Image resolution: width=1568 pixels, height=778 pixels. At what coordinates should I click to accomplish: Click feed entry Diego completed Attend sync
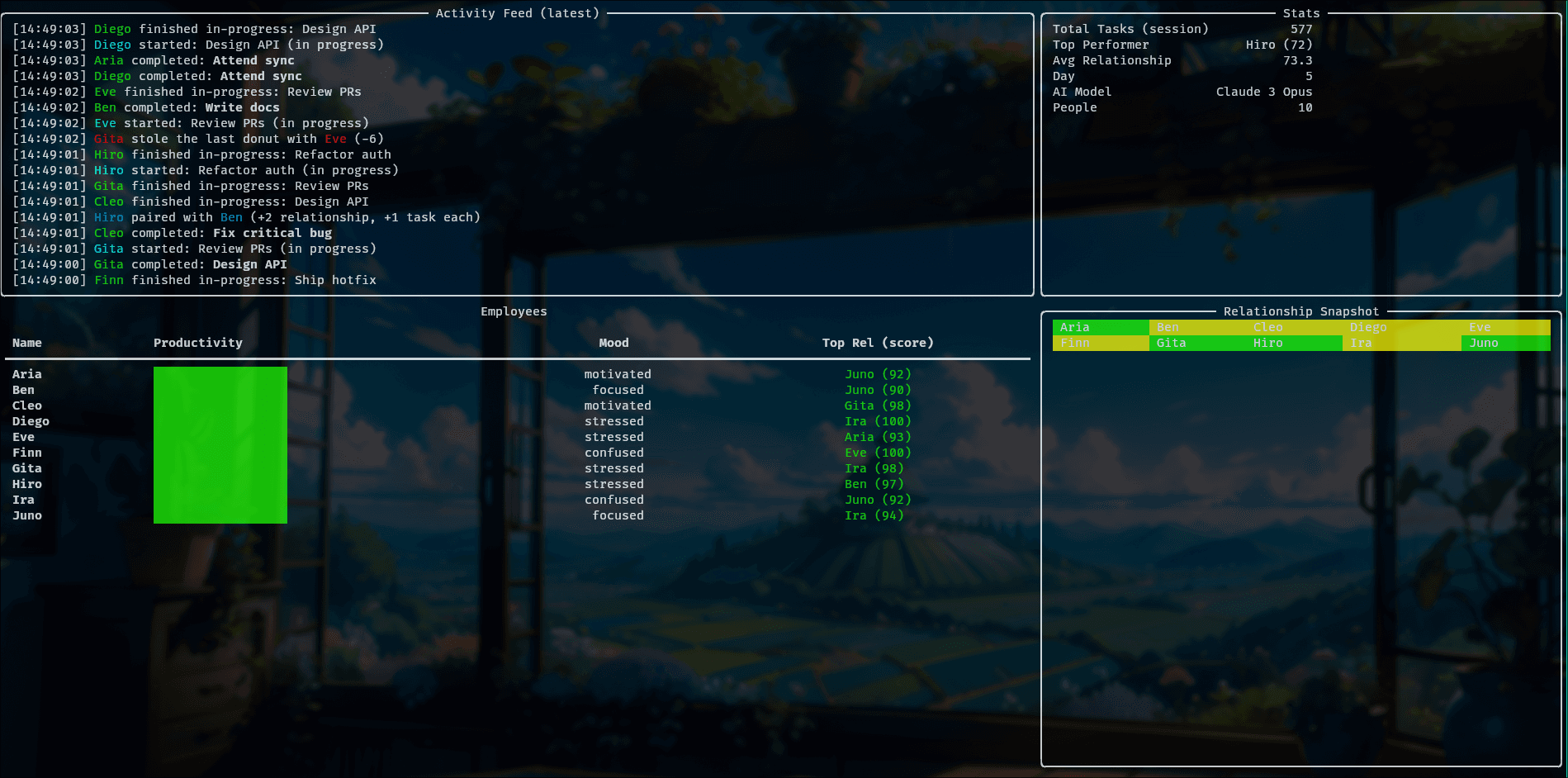pyautogui.click(x=157, y=76)
